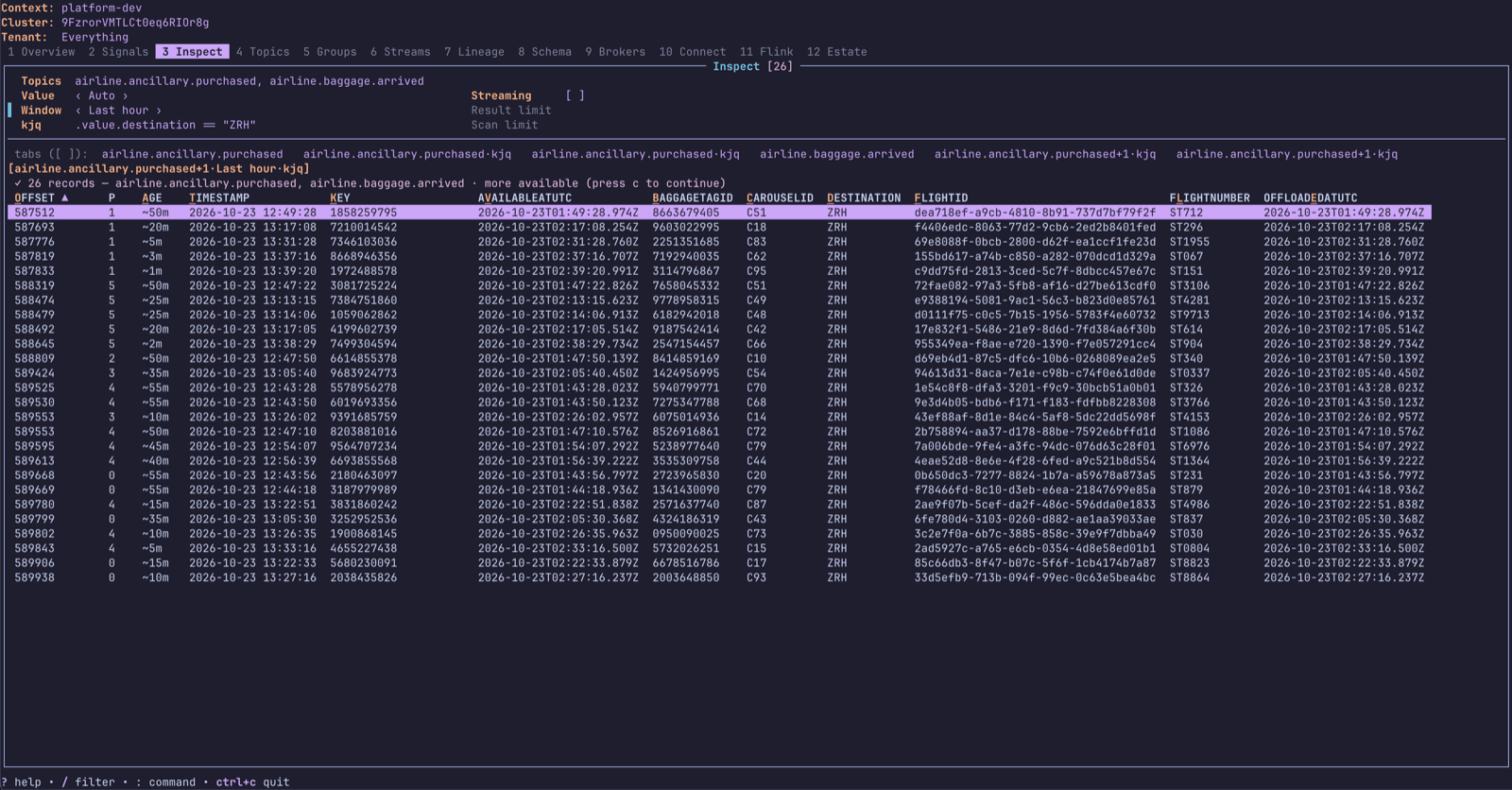Go to the 4 Topics tab
1512x790 pixels.
point(263,52)
